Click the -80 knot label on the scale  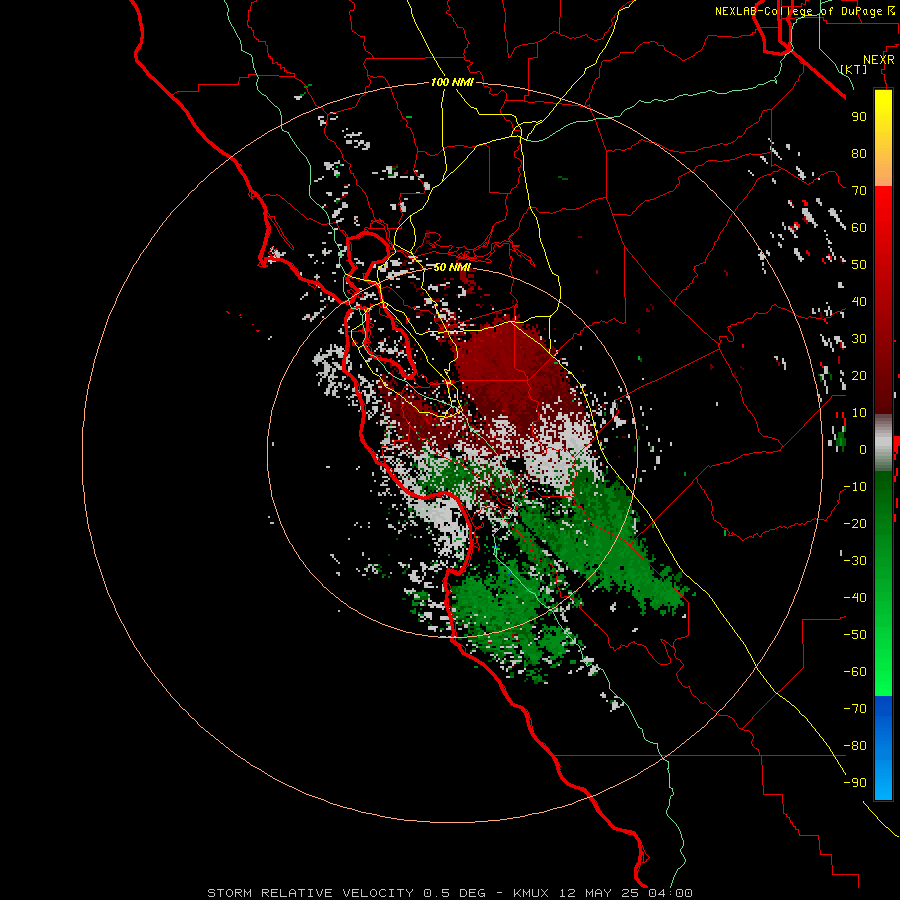pos(855,746)
